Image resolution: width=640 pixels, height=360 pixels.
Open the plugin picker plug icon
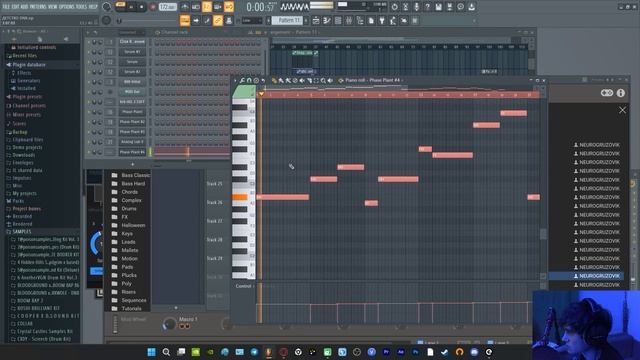pyautogui.click(x=382, y=20)
